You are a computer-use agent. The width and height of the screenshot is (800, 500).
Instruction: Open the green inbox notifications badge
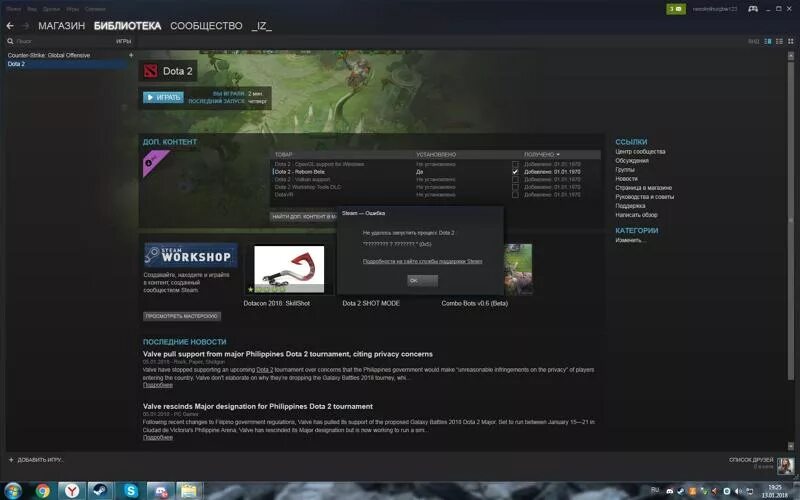[676, 9]
